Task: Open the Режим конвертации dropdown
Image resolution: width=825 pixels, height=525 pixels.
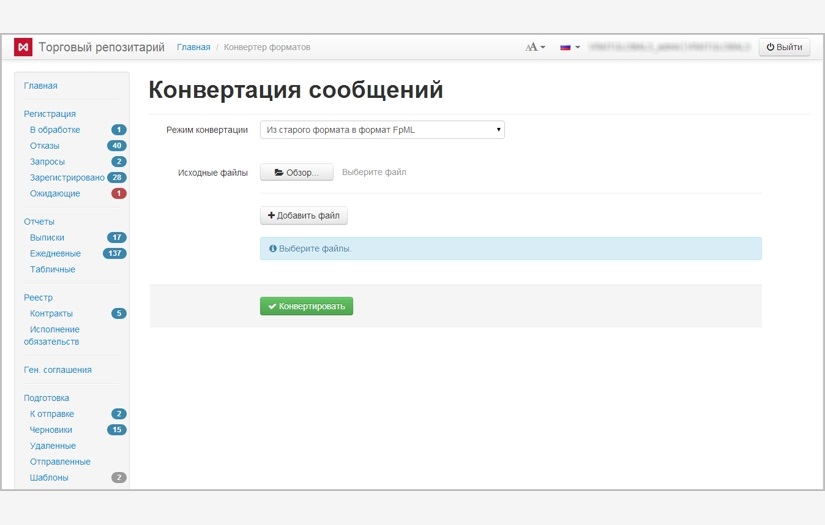Action: 382,129
